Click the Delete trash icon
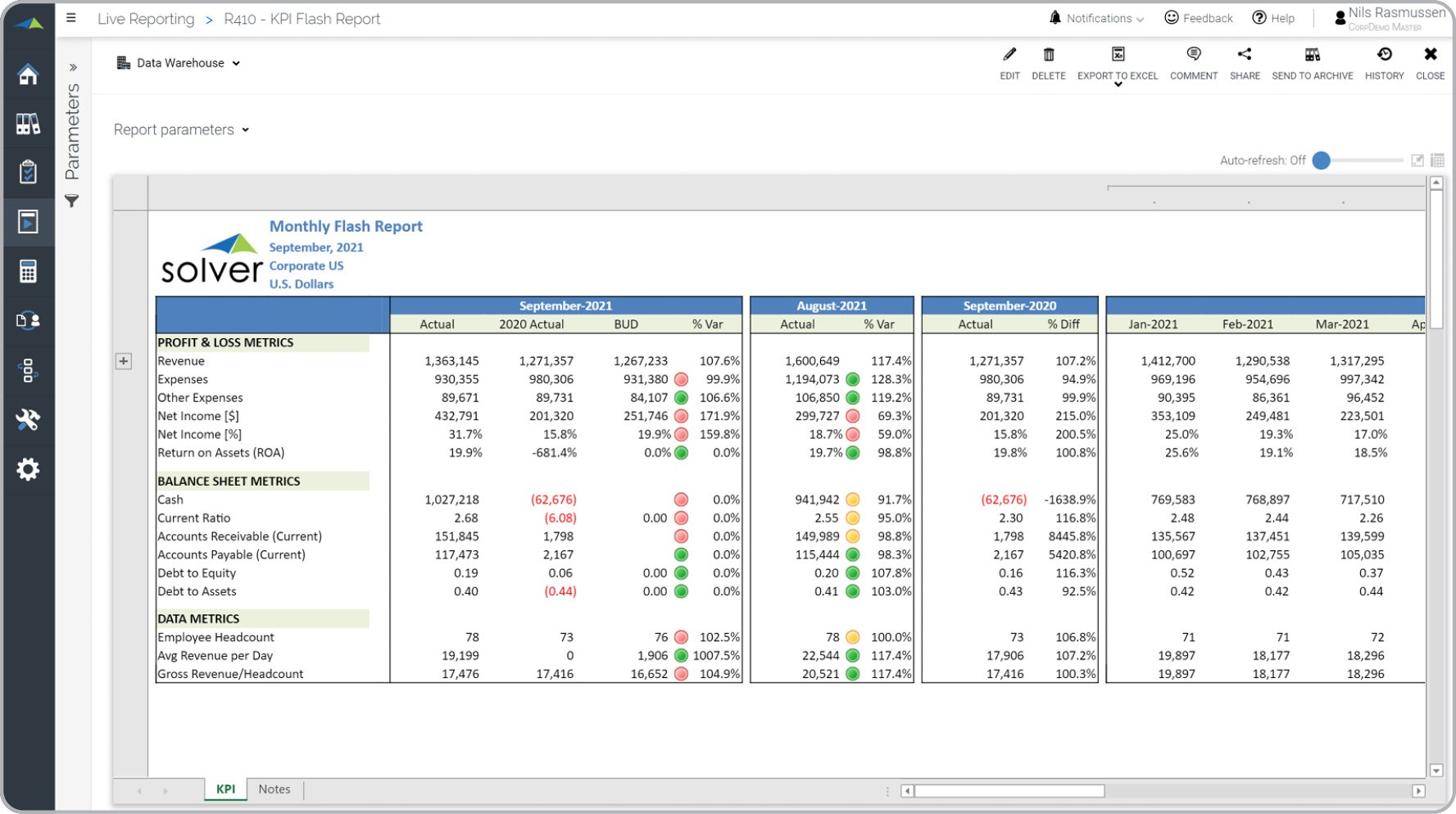This screenshot has width=1456, height=814. tap(1048, 55)
